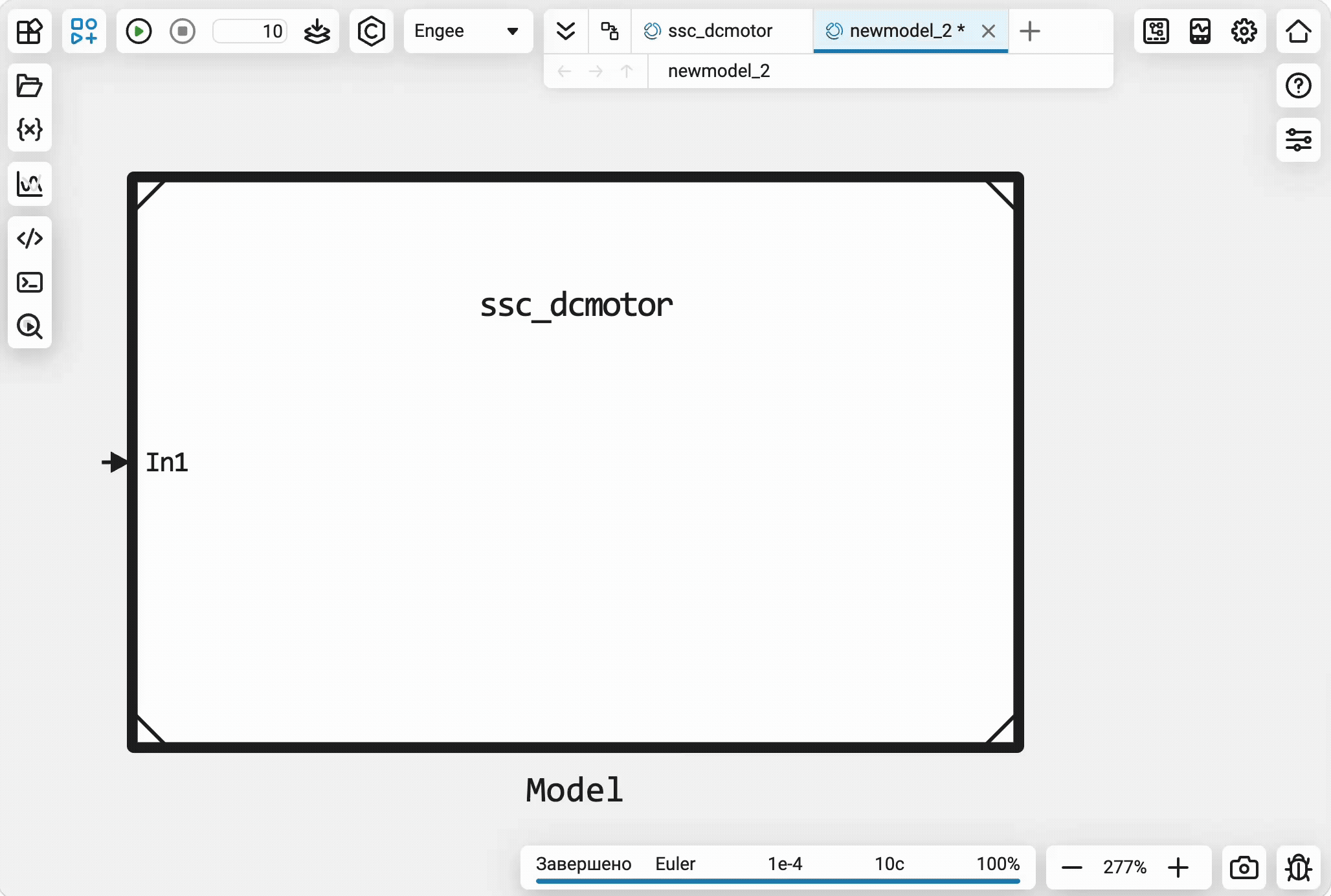Edit the simulation time field showing 10

[x=251, y=31]
